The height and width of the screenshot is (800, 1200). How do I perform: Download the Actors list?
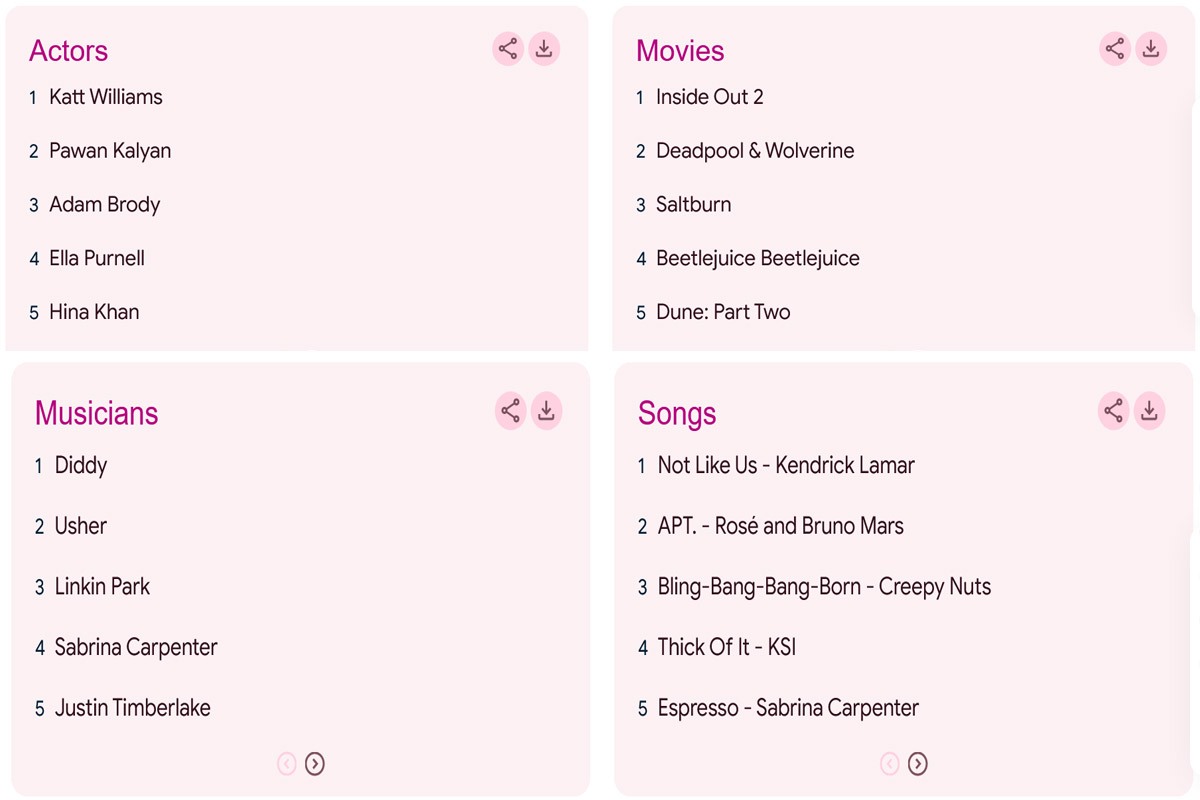pyautogui.click(x=544, y=49)
